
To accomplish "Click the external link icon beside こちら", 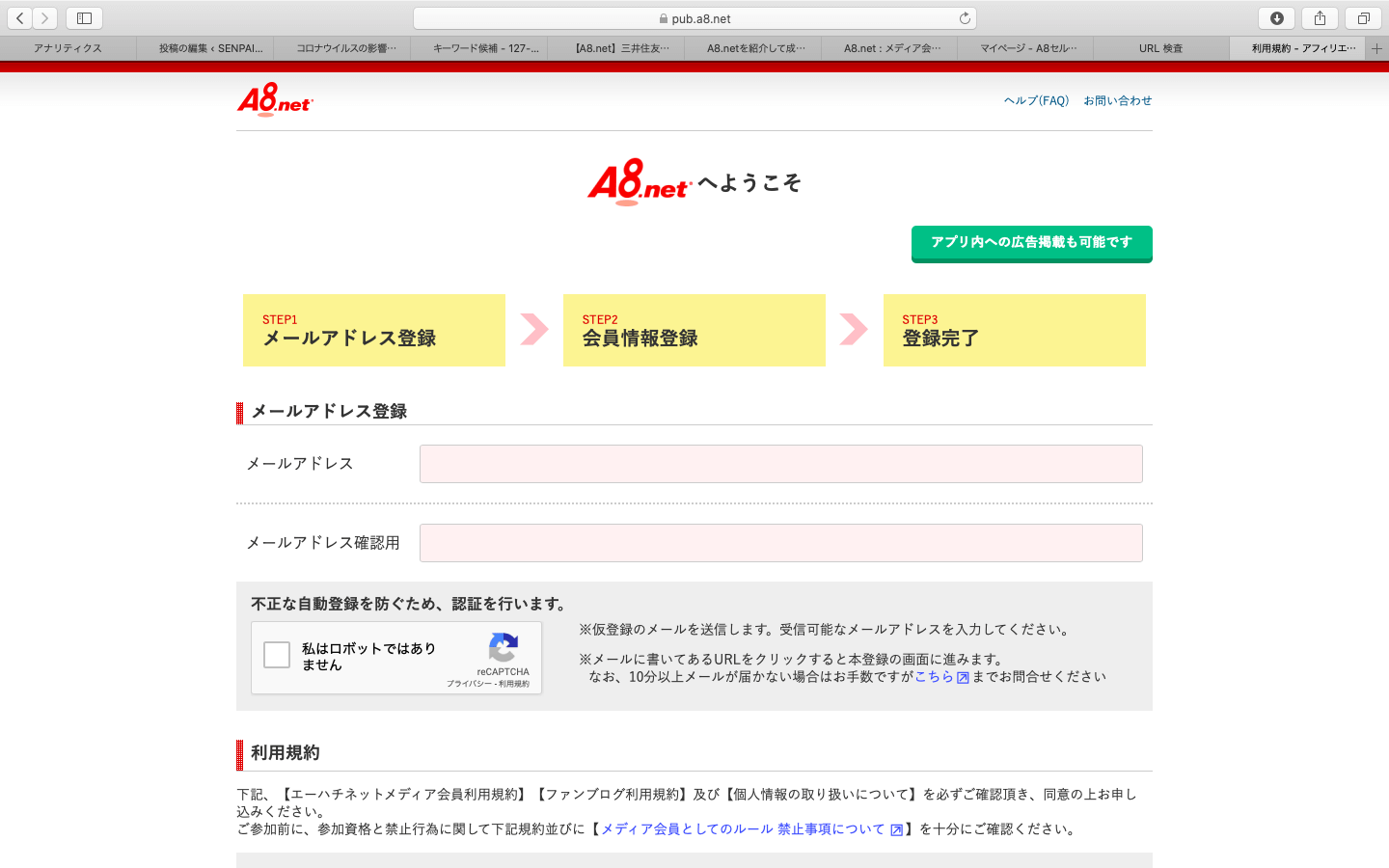I will [x=963, y=677].
